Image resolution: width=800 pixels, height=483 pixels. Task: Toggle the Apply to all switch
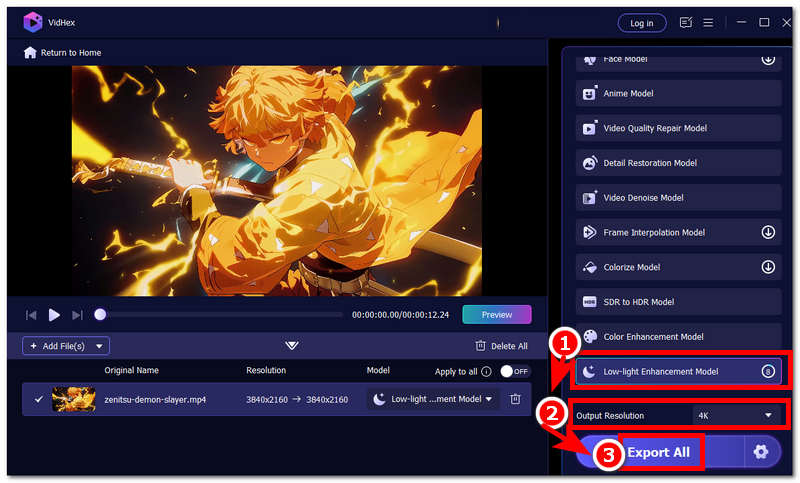(x=514, y=371)
